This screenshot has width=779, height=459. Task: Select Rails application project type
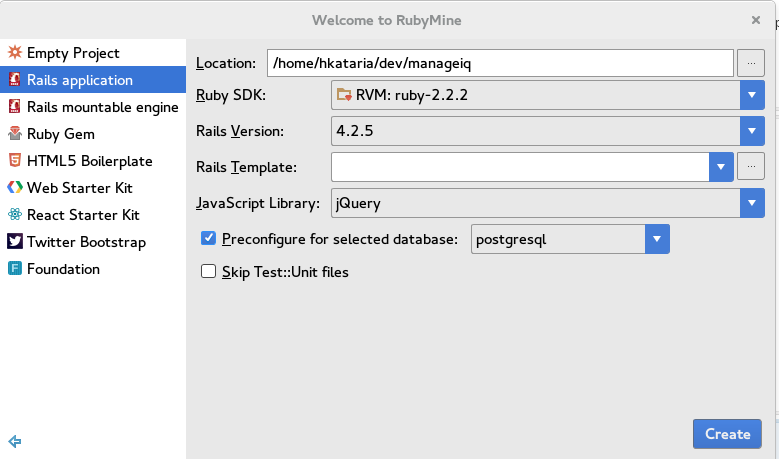[93, 79]
